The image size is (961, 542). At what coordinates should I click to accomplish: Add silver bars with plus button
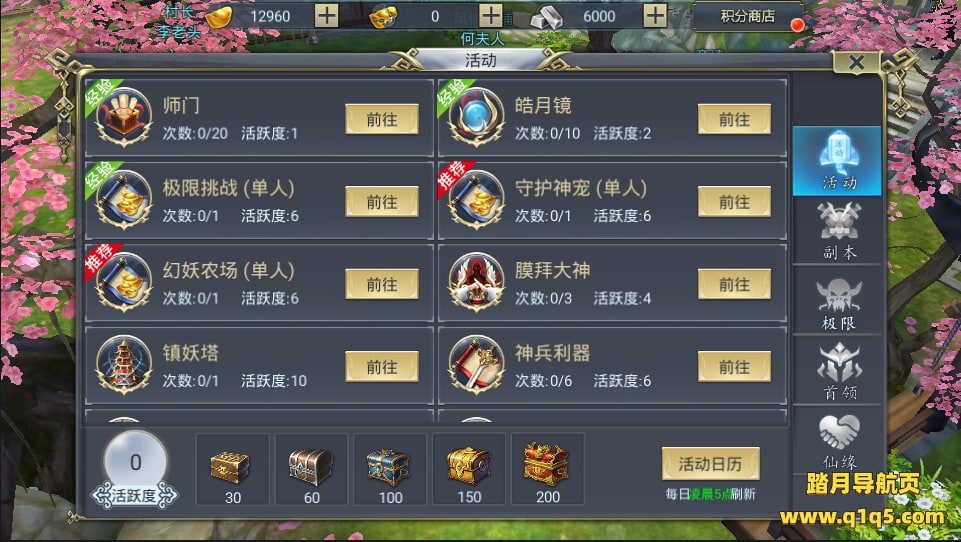(x=655, y=16)
